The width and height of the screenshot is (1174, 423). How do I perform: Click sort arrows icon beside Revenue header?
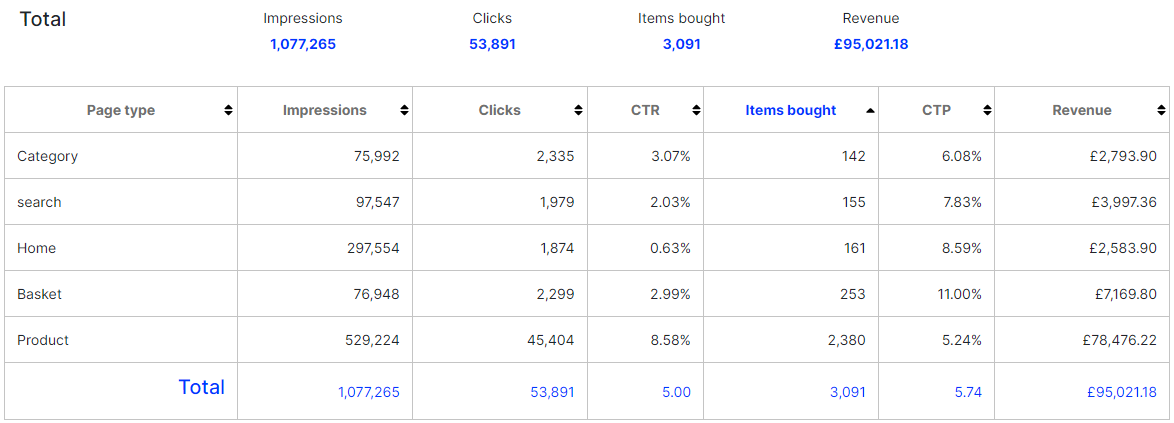1161,110
